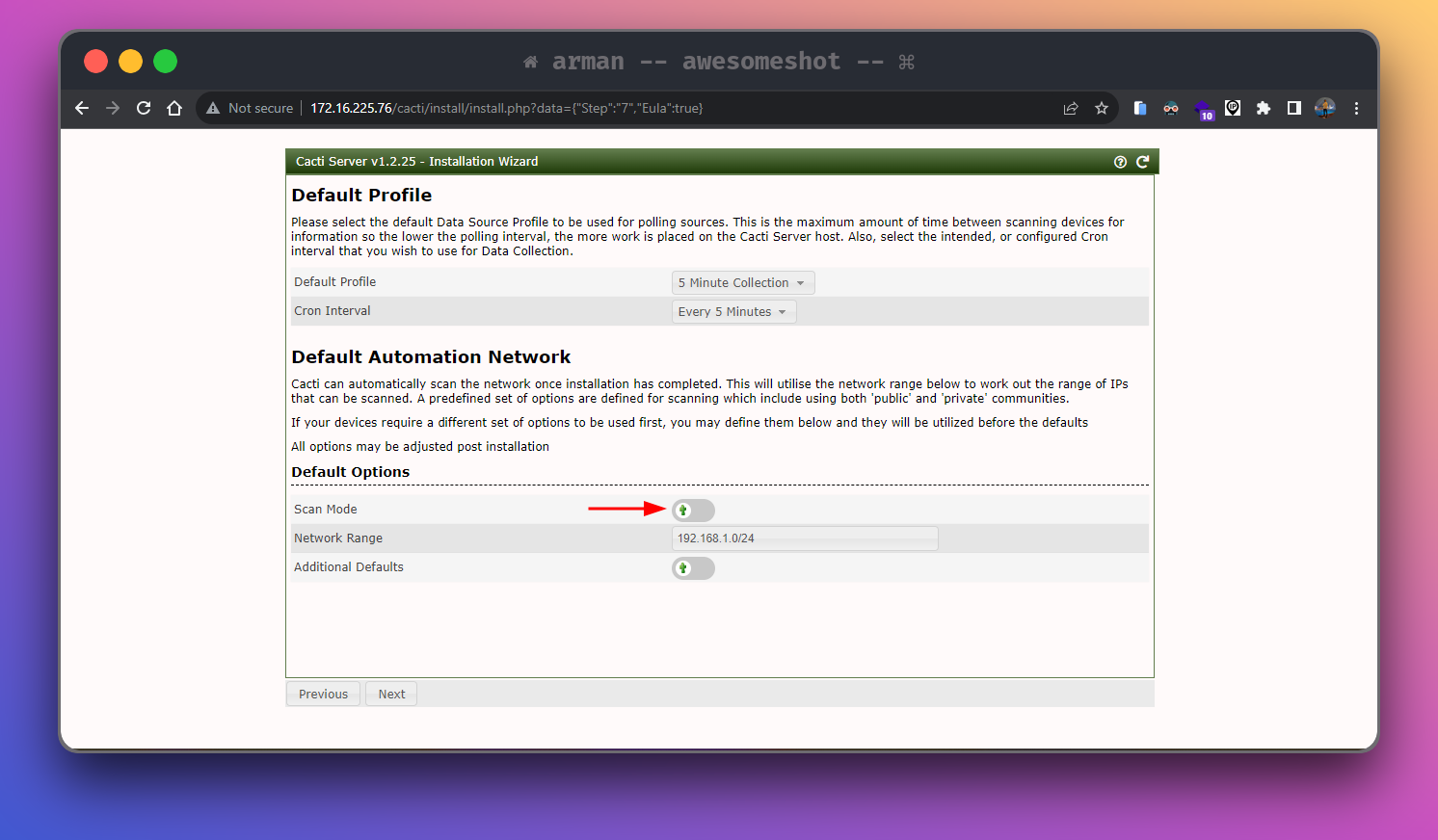
Task: Click the Network Range input field
Action: click(805, 538)
